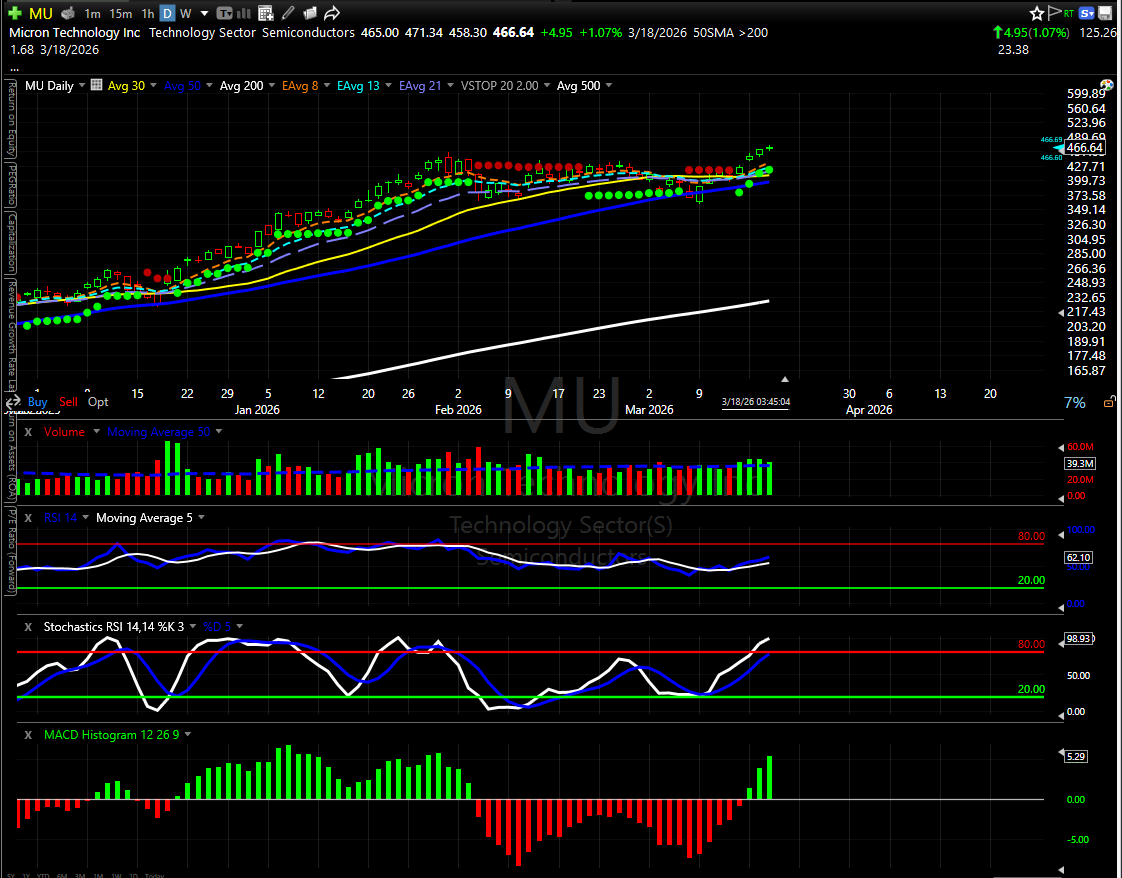Click the green plus add icon

14,14
